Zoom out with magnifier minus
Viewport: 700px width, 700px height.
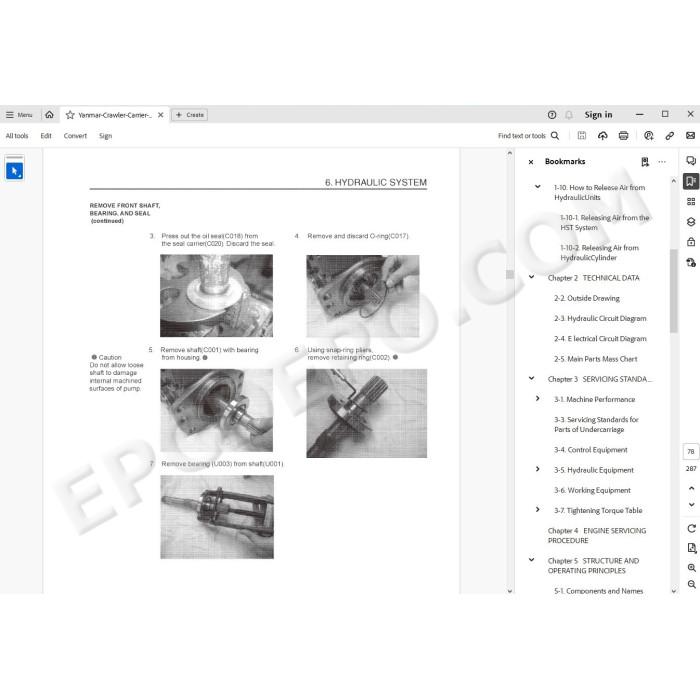[x=692, y=584]
